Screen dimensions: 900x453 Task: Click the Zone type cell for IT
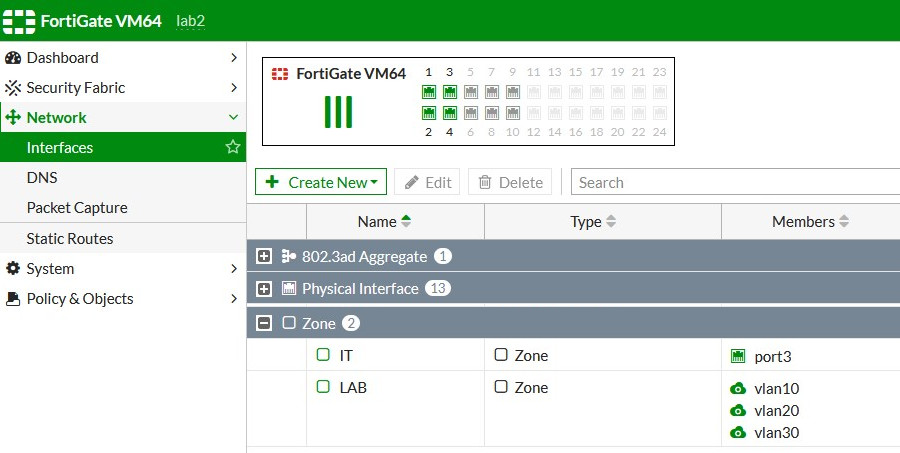point(603,355)
